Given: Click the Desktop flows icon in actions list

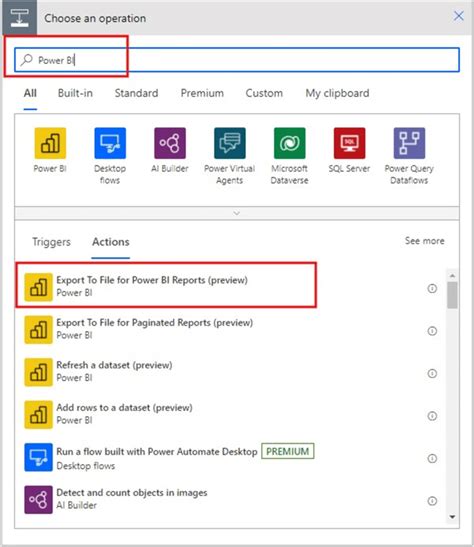Looking at the screenshot, I should 38,457.
